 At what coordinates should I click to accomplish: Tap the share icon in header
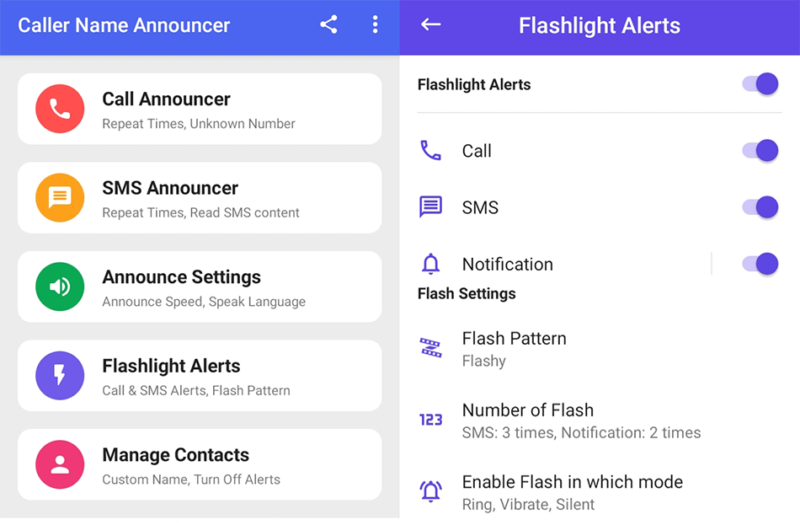(329, 24)
